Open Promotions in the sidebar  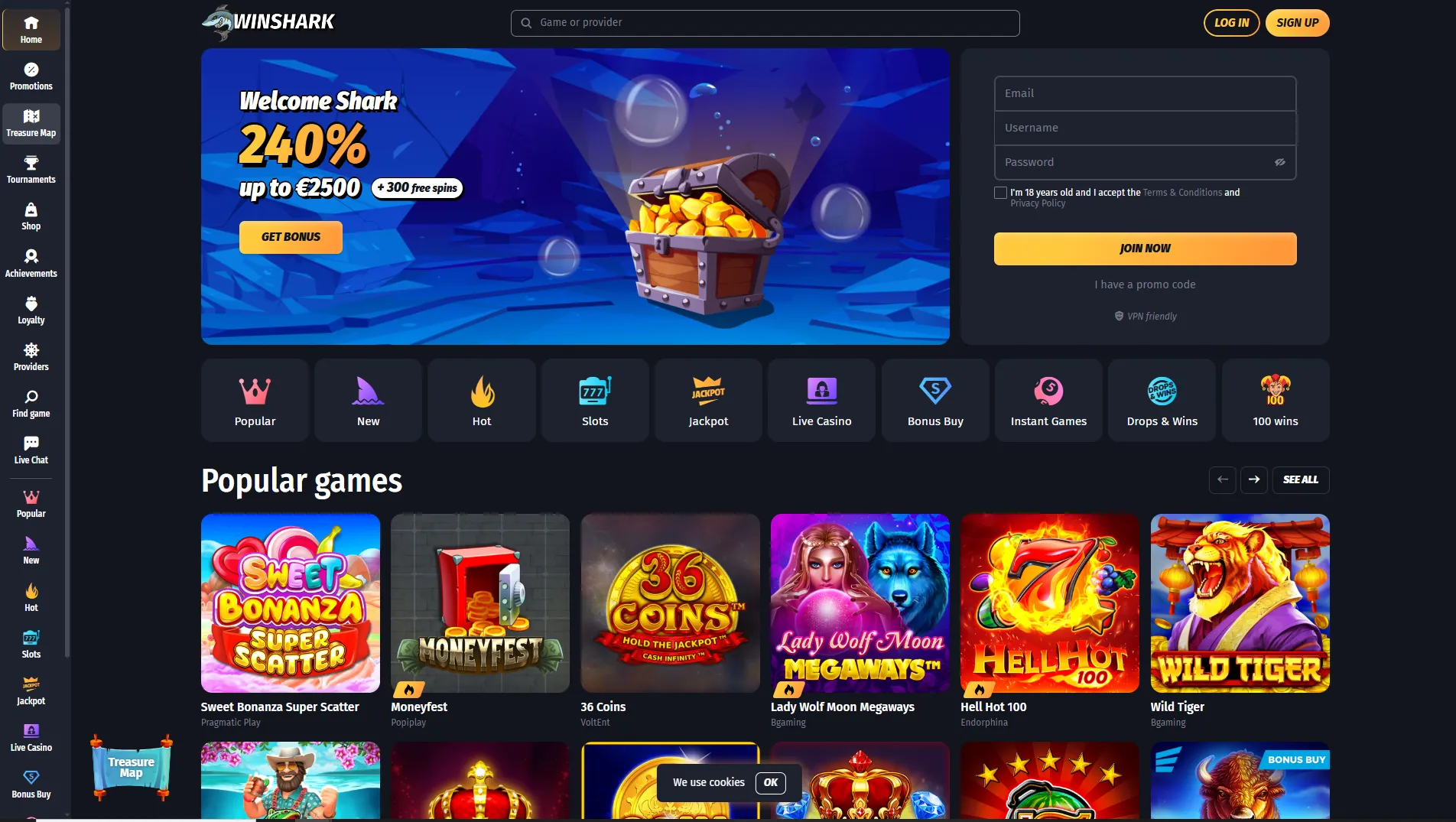[31, 76]
